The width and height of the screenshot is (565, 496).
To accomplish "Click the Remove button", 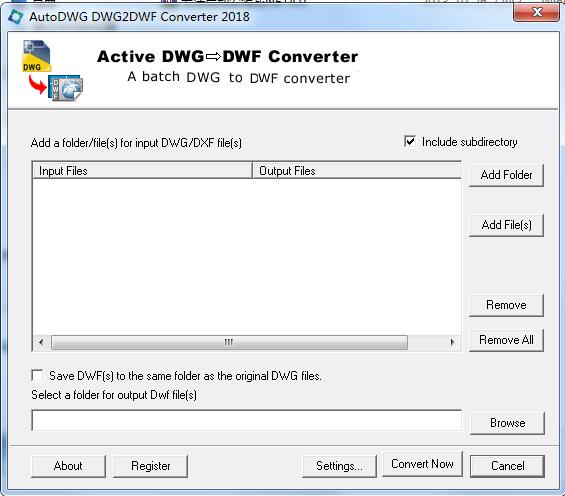I will [x=506, y=305].
